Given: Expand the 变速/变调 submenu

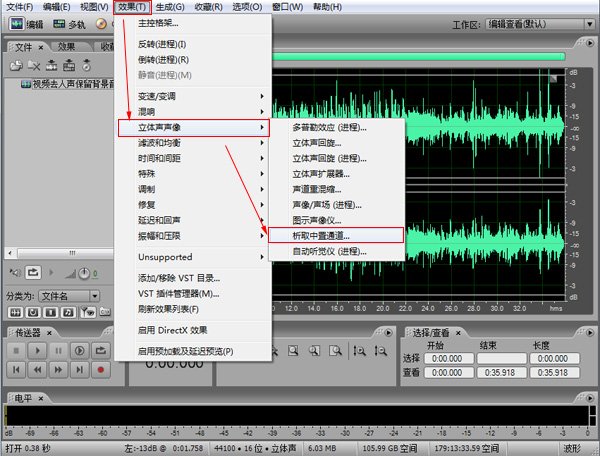Looking at the screenshot, I should (x=192, y=96).
